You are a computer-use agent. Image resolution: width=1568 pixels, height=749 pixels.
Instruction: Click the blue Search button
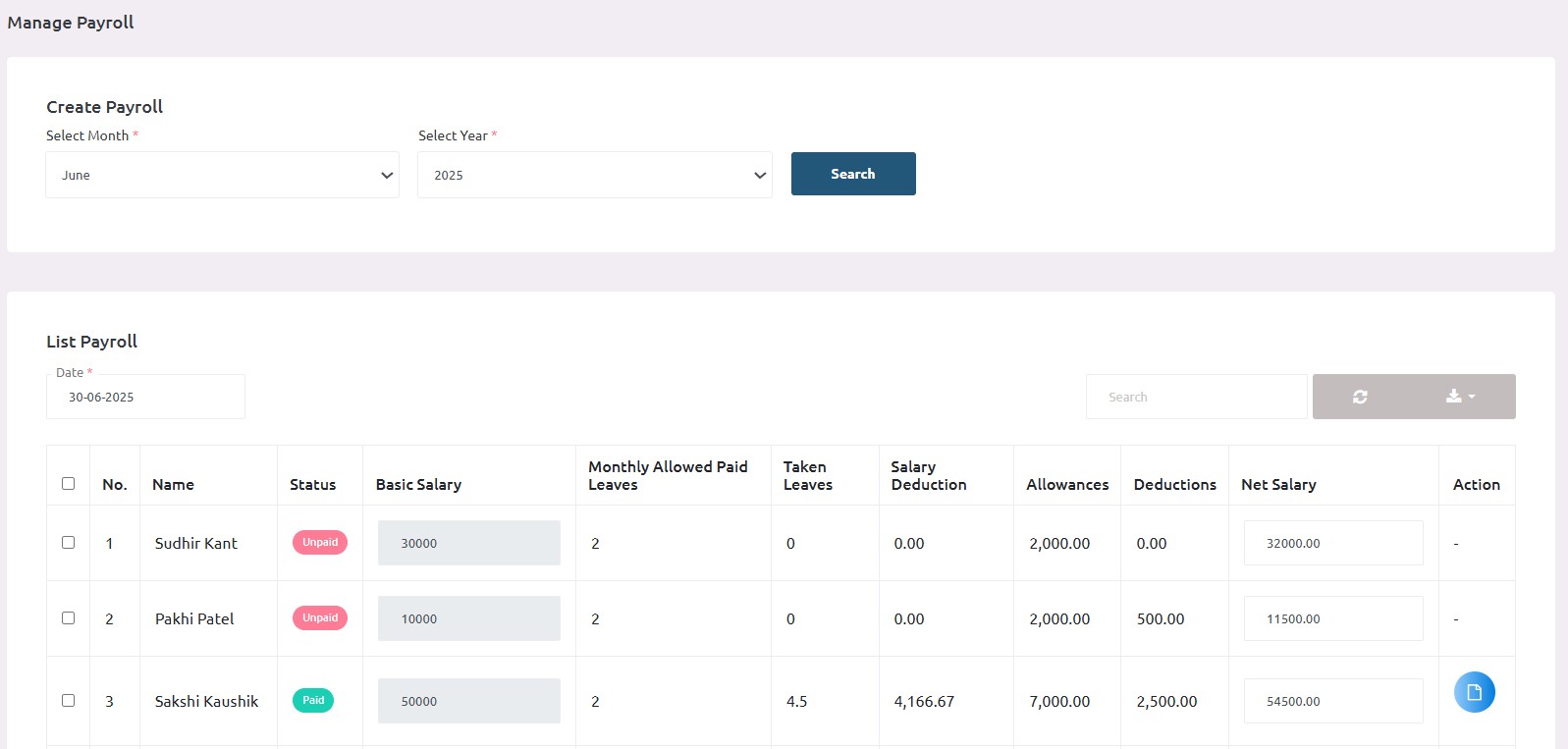tap(853, 174)
